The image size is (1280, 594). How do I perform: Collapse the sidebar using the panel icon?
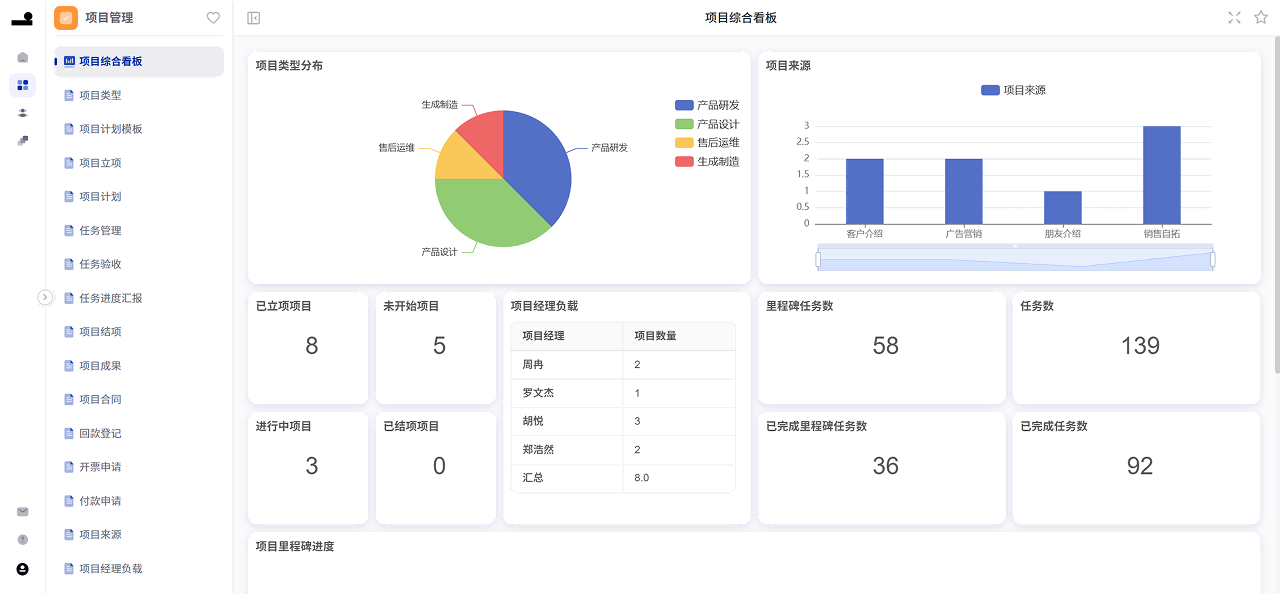click(x=251, y=17)
